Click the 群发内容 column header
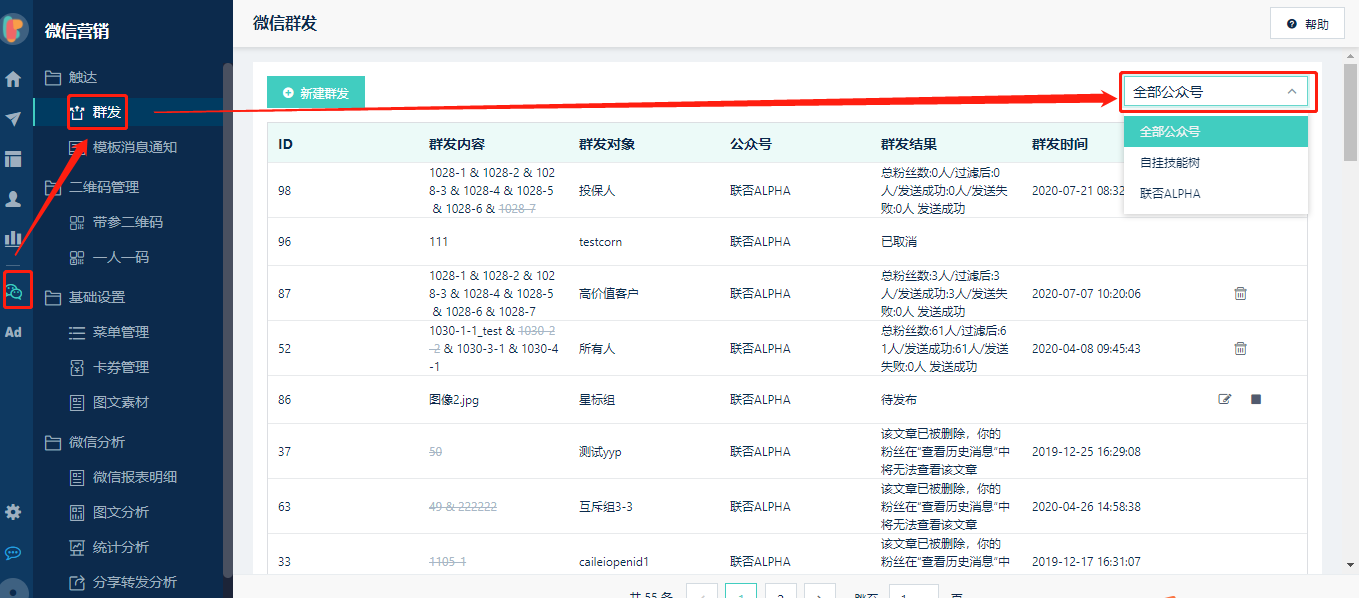The height and width of the screenshot is (598, 1359). click(x=457, y=144)
